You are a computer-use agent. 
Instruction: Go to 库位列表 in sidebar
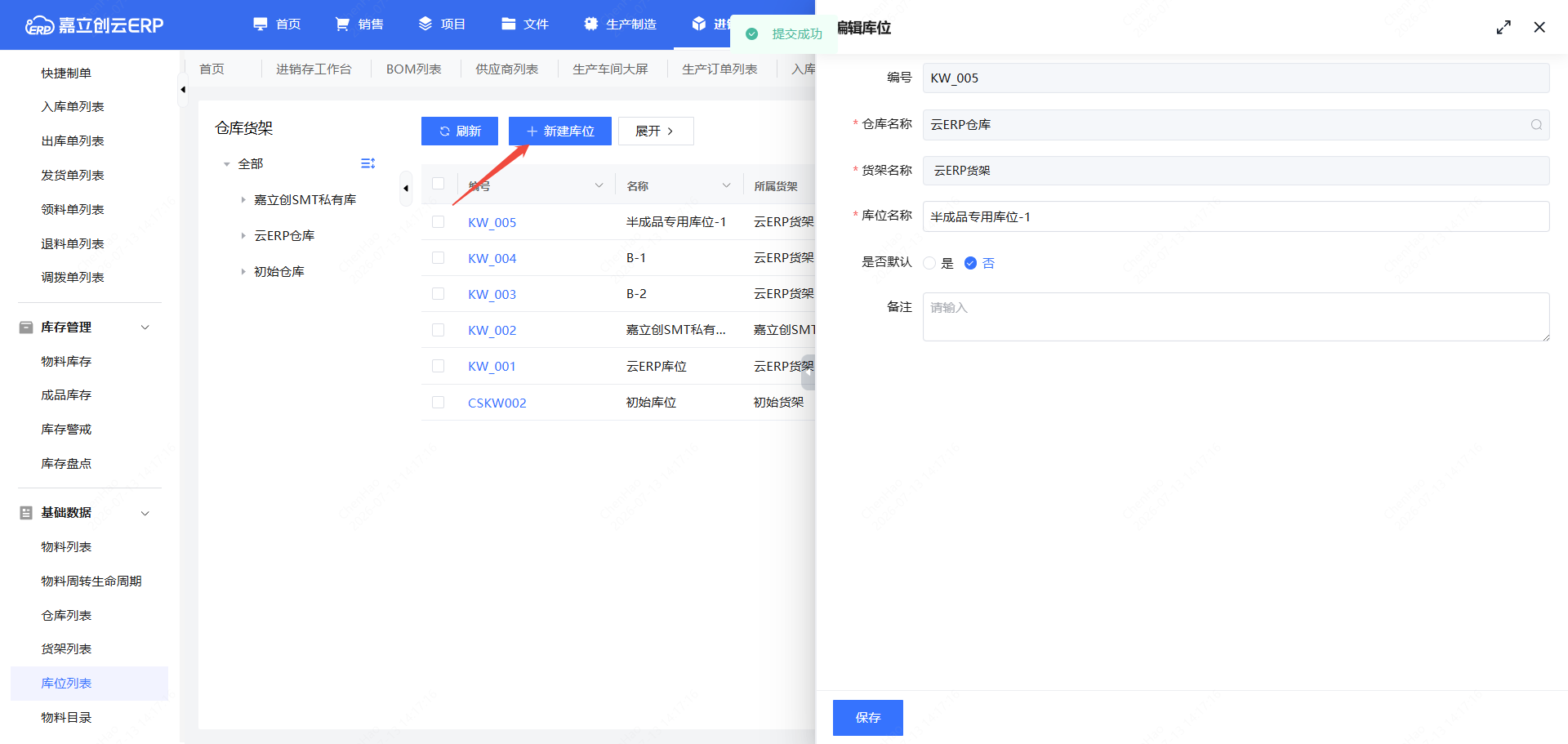click(89, 684)
